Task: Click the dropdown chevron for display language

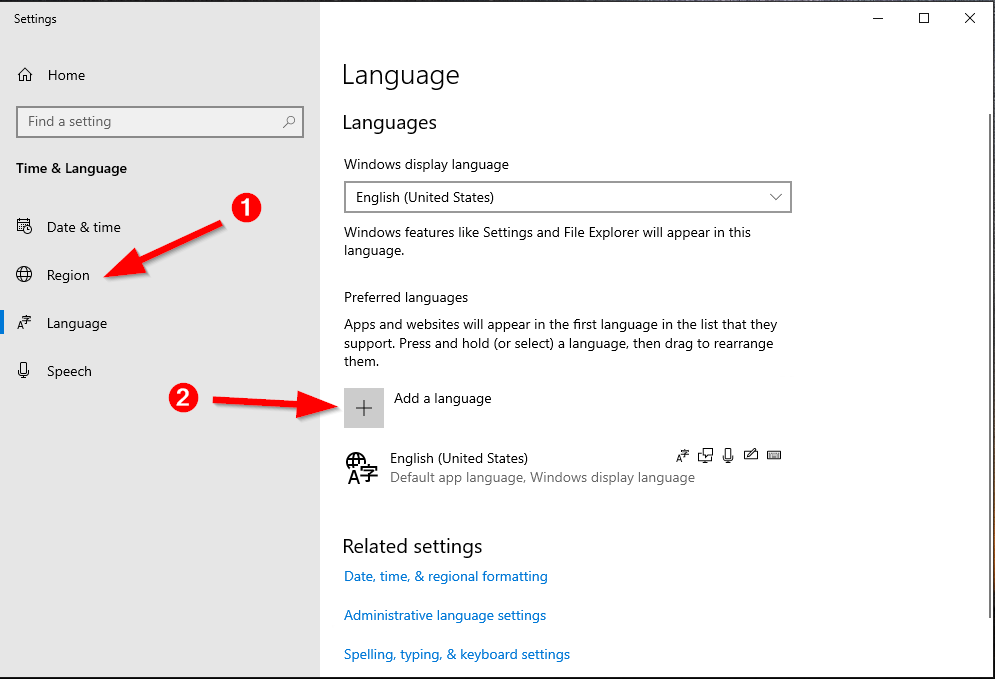Action: 776,197
